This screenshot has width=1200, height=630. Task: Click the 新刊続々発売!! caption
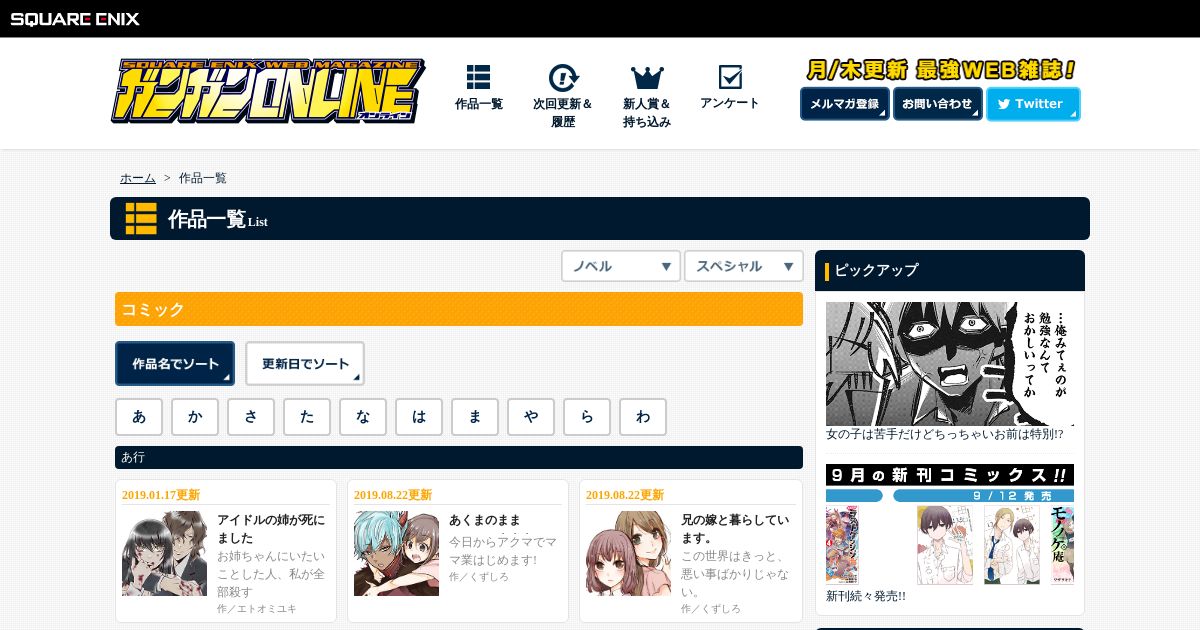tap(866, 596)
